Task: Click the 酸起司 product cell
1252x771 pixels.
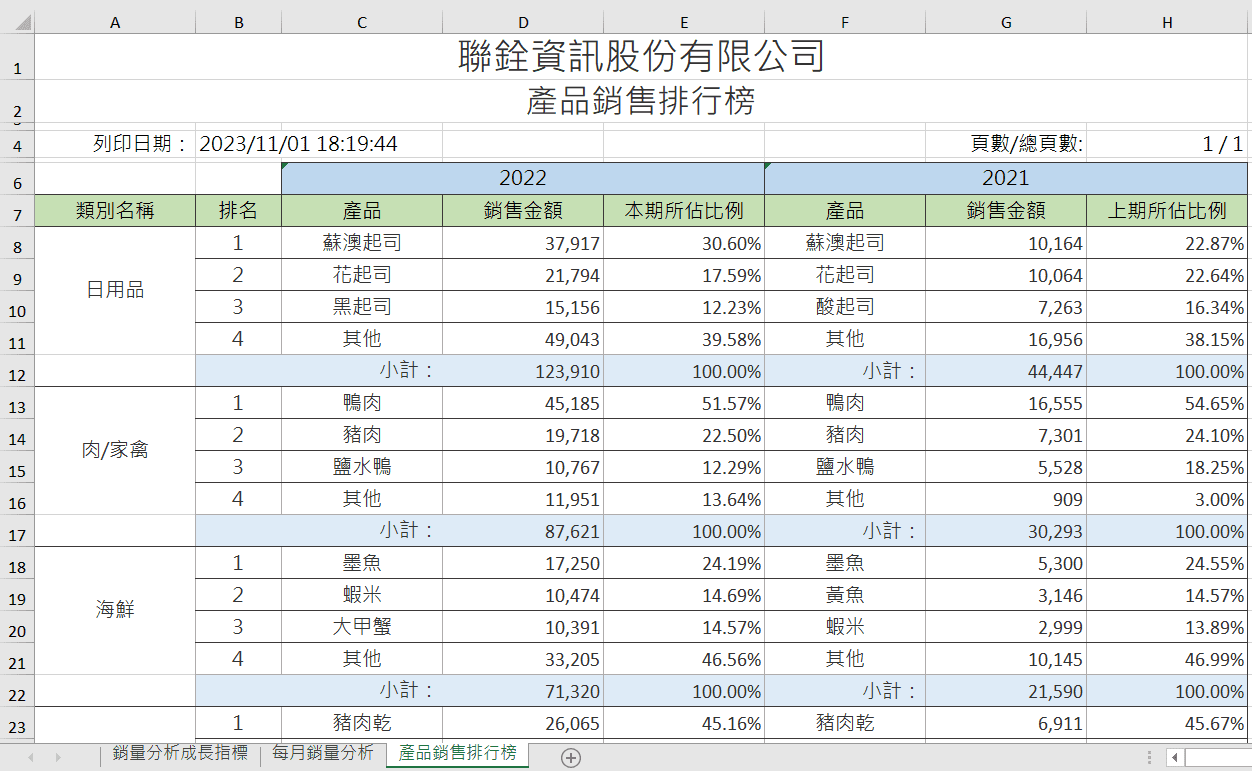Action: point(845,307)
